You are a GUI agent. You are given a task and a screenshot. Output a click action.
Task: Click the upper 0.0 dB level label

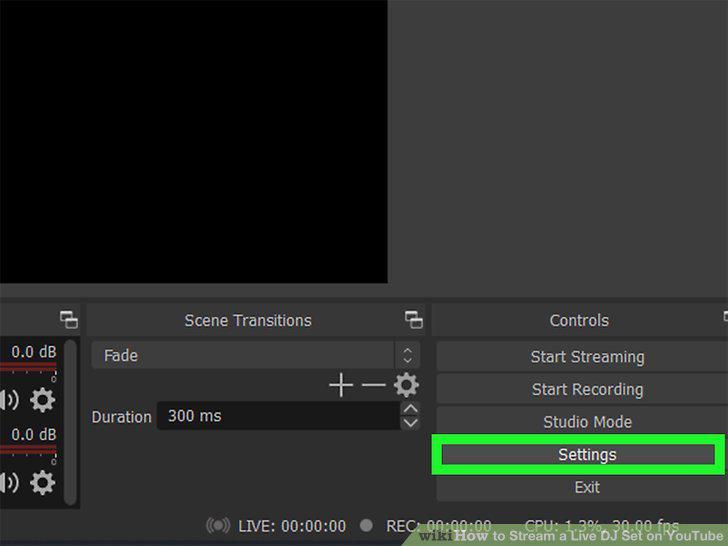(x=33, y=352)
